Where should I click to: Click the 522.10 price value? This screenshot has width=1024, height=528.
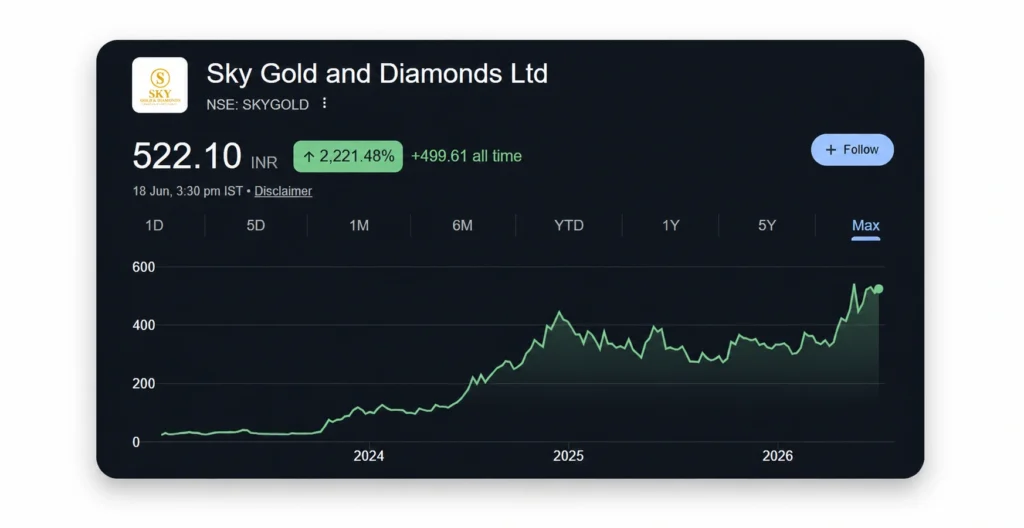click(x=187, y=156)
